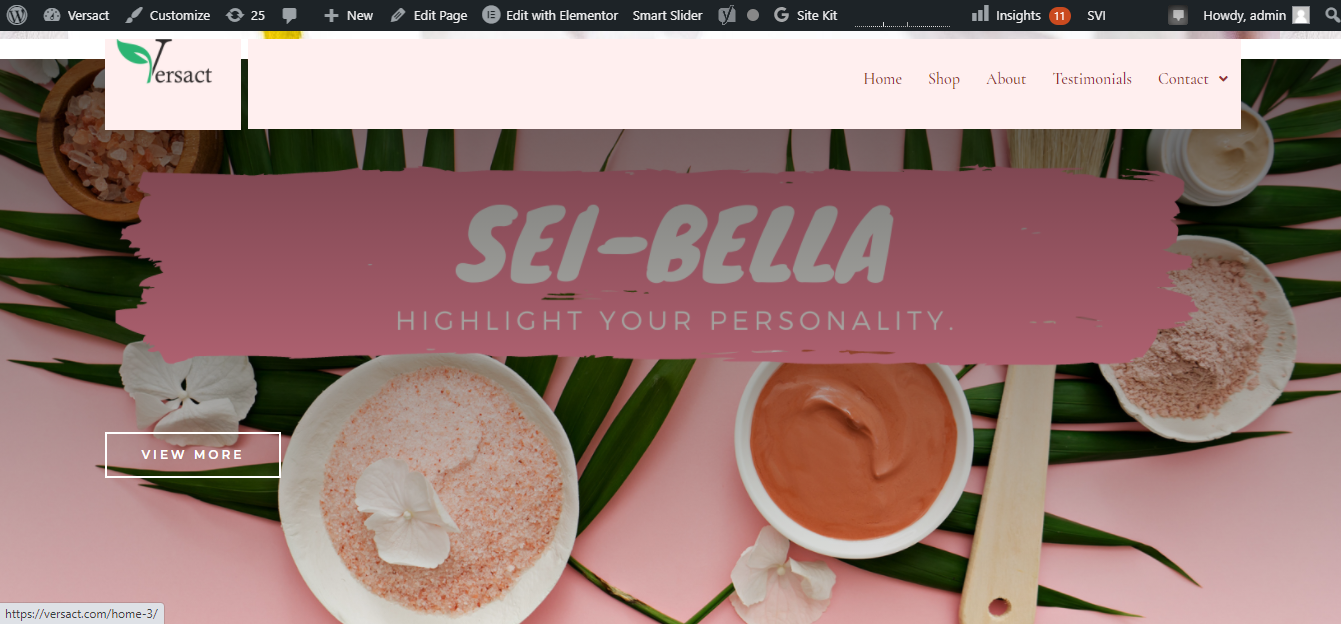Open the About menu item
Screen dimensions: 1341x624
pos(1006,79)
